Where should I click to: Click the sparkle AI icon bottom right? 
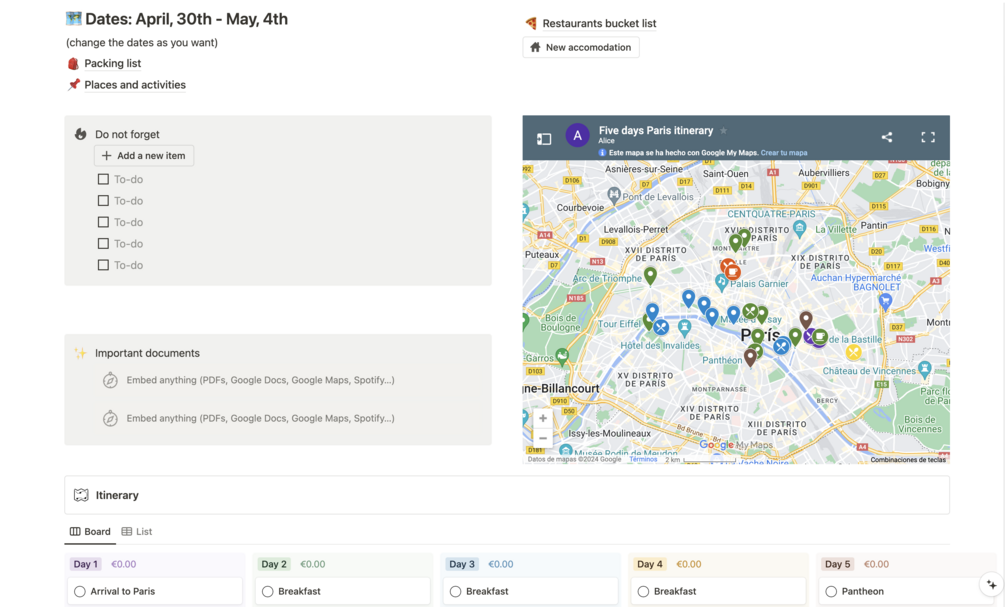coord(991,585)
